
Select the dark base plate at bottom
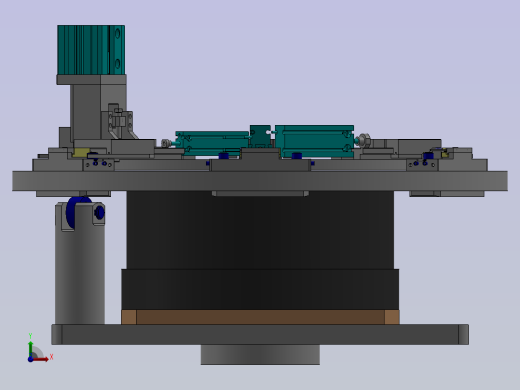click(260, 334)
